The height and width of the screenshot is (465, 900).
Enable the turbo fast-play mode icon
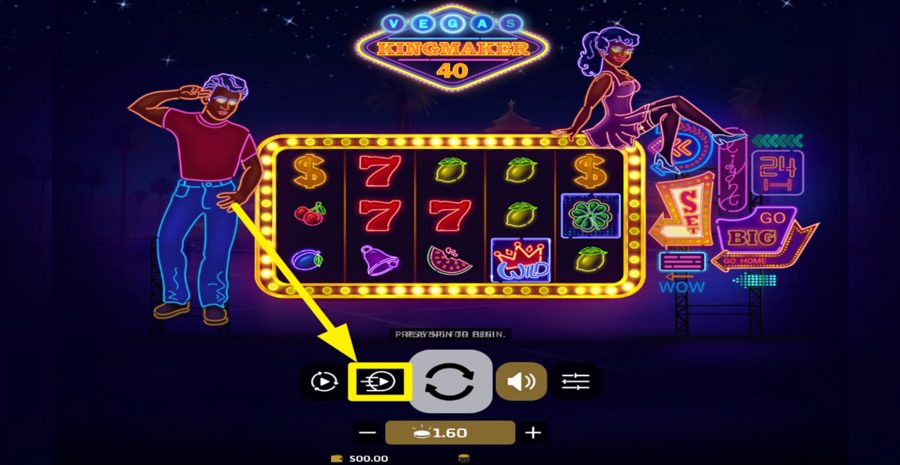(380, 381)
